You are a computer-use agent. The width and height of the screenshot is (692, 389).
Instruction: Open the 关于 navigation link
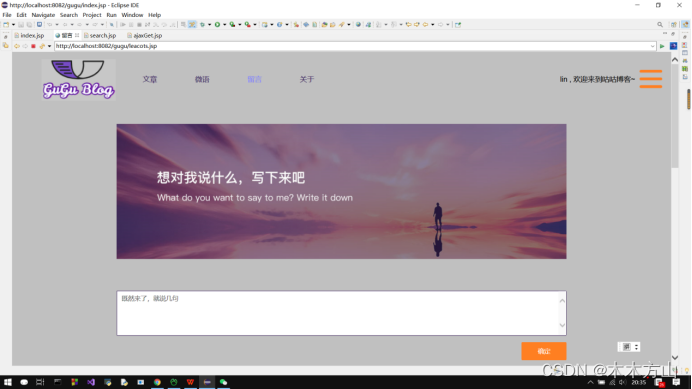(x=307, y=79)
